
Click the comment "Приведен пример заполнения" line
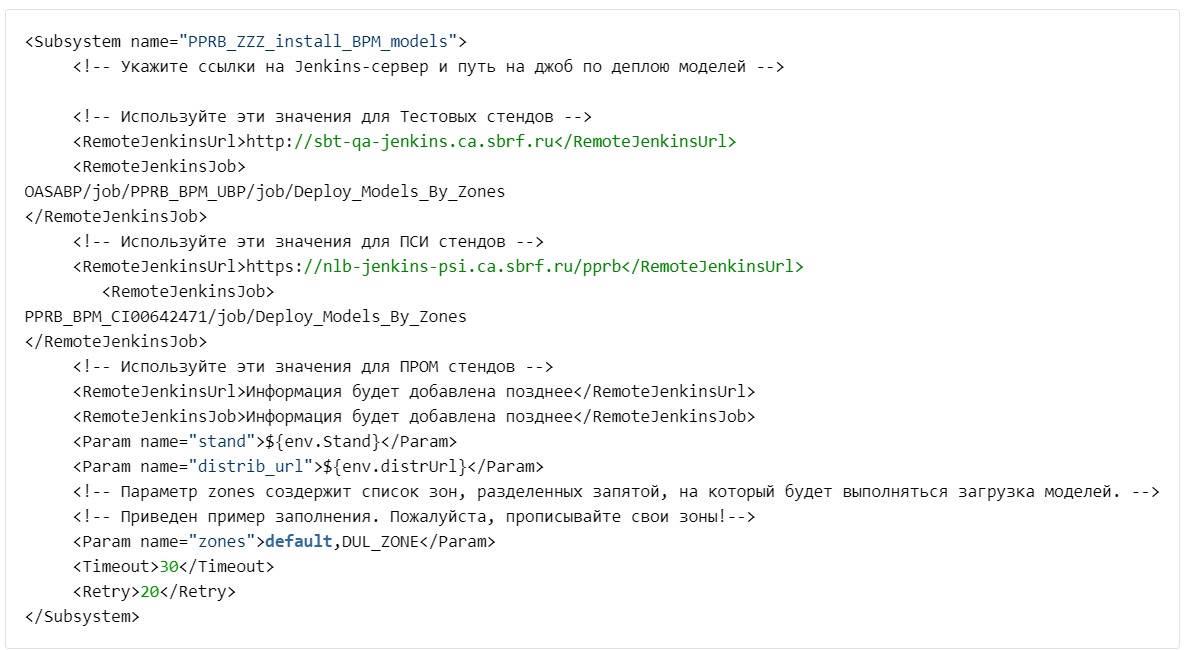[x=413, y=517]
